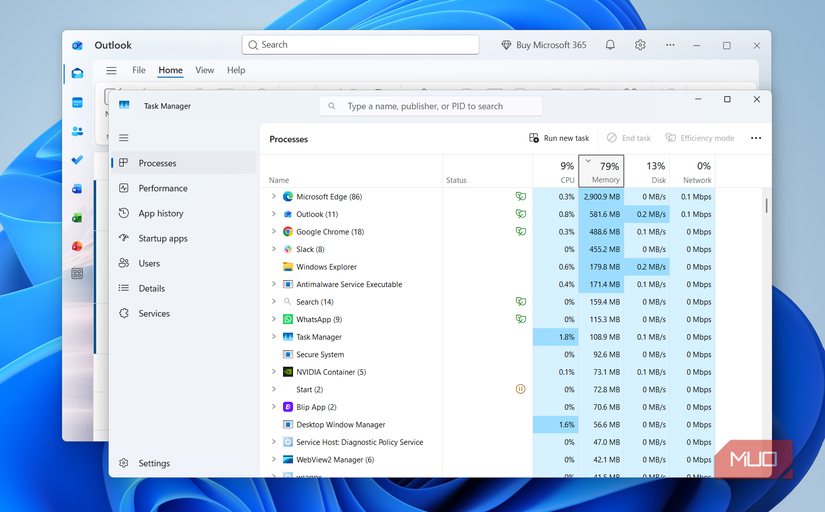The width and height of the screenshot is (825, 512).
Task: Click efficiency leaf icon for Search row
Action: point(520,302)
